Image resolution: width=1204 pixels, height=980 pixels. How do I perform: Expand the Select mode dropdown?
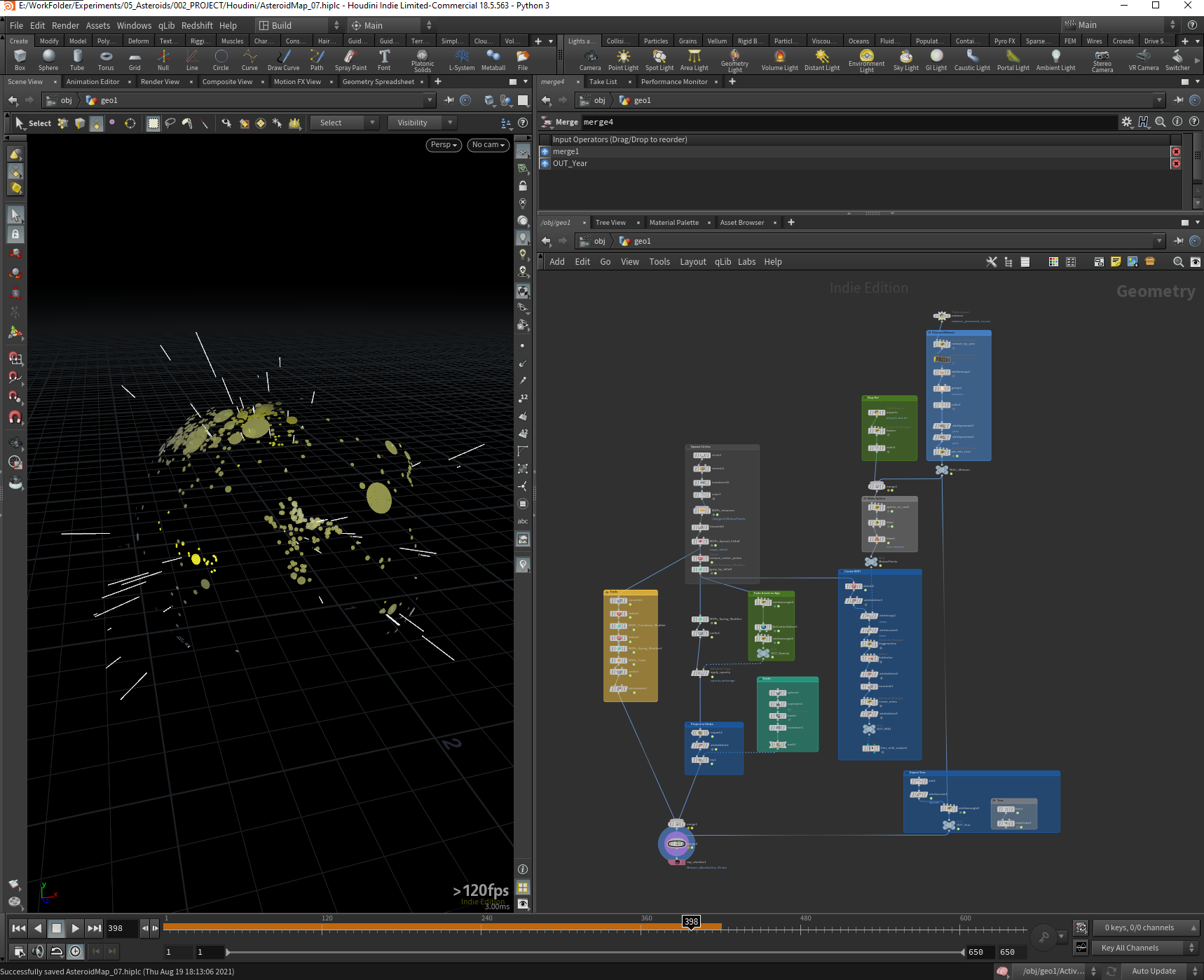[x=345, y=123]
